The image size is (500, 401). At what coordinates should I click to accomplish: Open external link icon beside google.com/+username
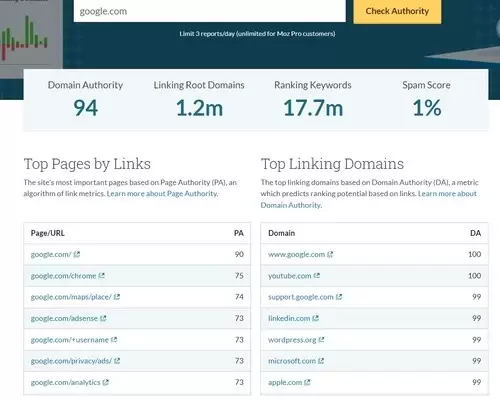[x=114, y=340]
